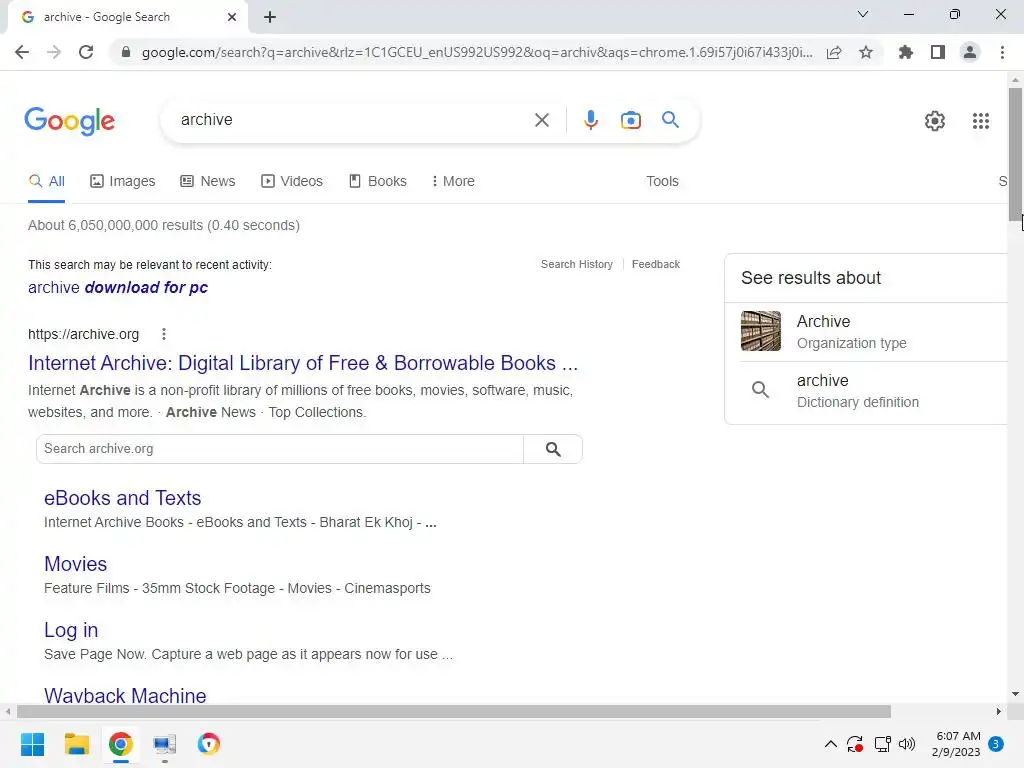The width and height of the screenshot is (1024, 768).
Task: Open the network icon in the tray
Action: click(882, 744)
